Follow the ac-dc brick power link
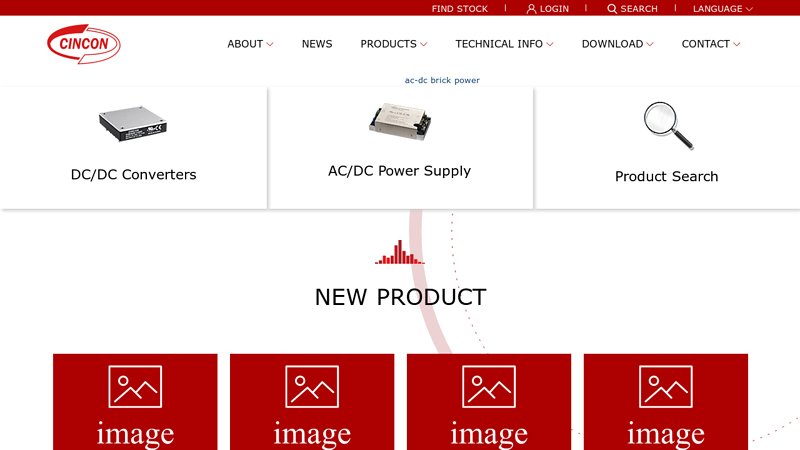The height and width of the screenshot is (450, 800). [442, 80]
